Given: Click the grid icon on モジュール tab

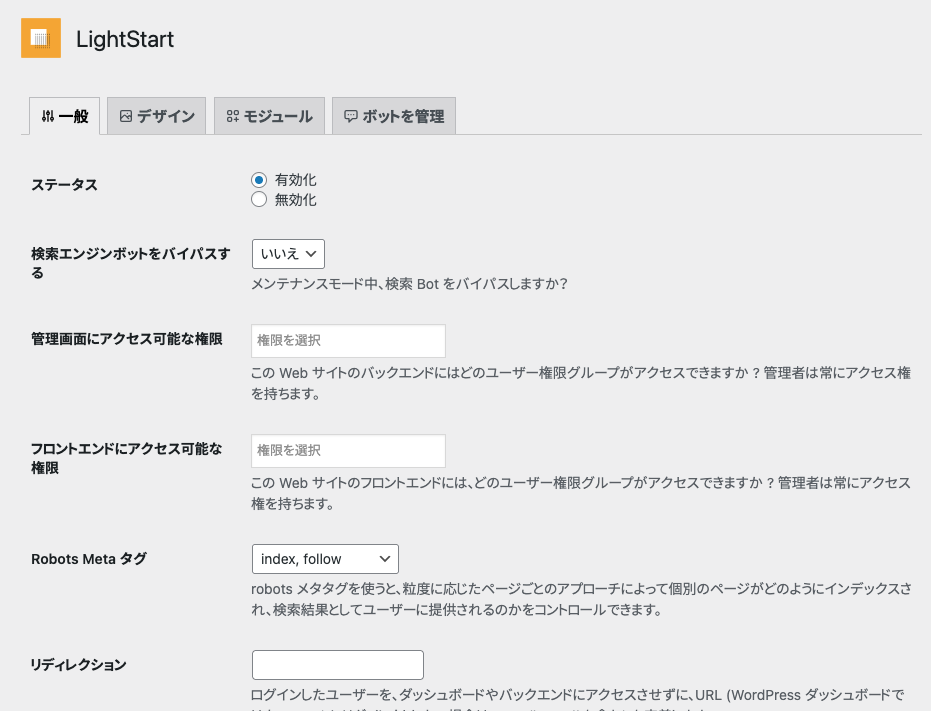Looking at the screenshot, I should pos(233,116).
